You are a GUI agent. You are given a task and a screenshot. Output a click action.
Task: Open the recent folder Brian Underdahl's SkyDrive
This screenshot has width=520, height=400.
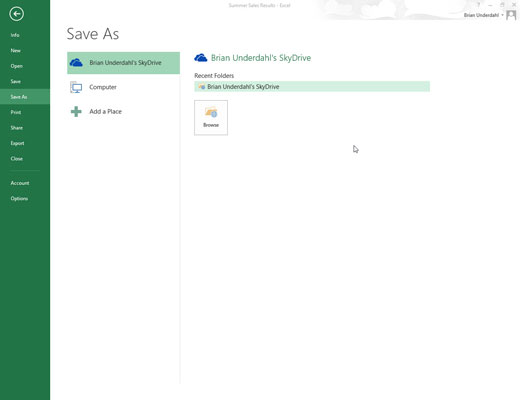click(x=312, y=87)
